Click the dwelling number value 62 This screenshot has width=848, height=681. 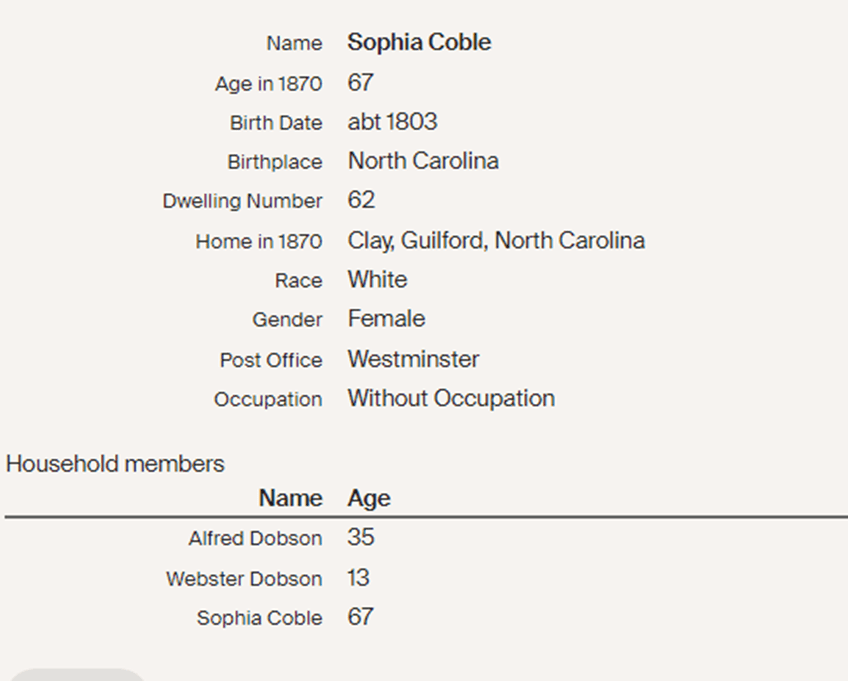(x=361, y=200)
